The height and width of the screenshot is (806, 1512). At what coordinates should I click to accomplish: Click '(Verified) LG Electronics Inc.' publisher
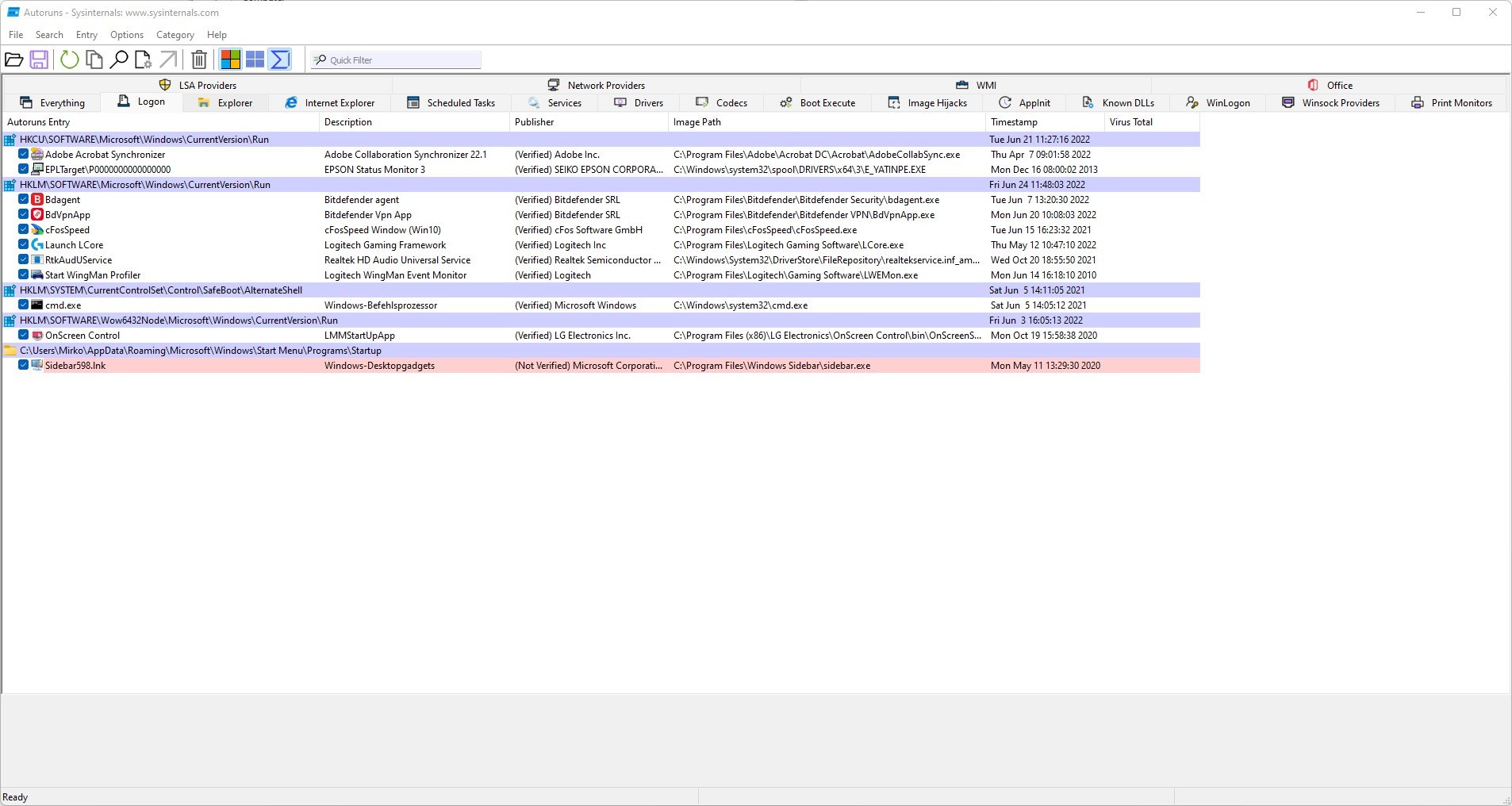point(573,336)
